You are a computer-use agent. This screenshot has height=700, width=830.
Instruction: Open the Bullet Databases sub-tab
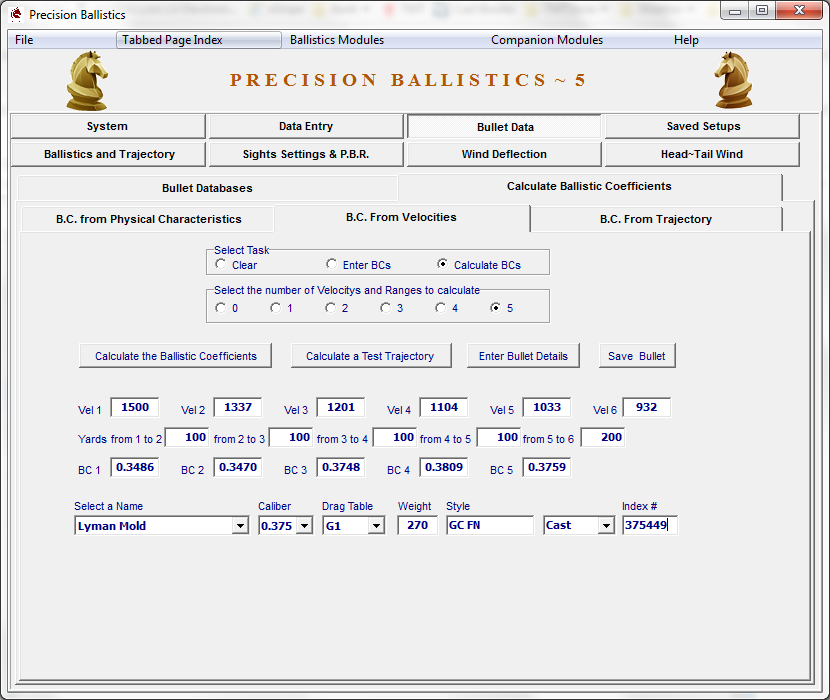click(208, 188)
